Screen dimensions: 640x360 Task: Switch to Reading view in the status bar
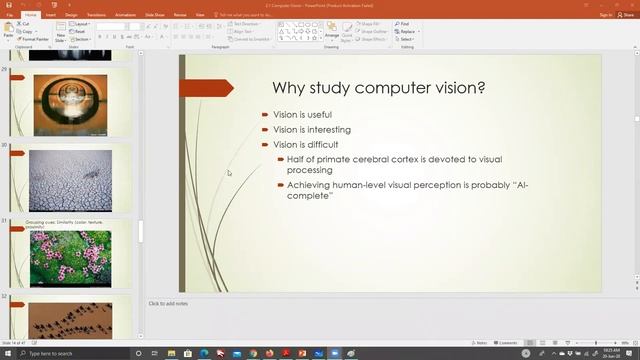point(555,343)
